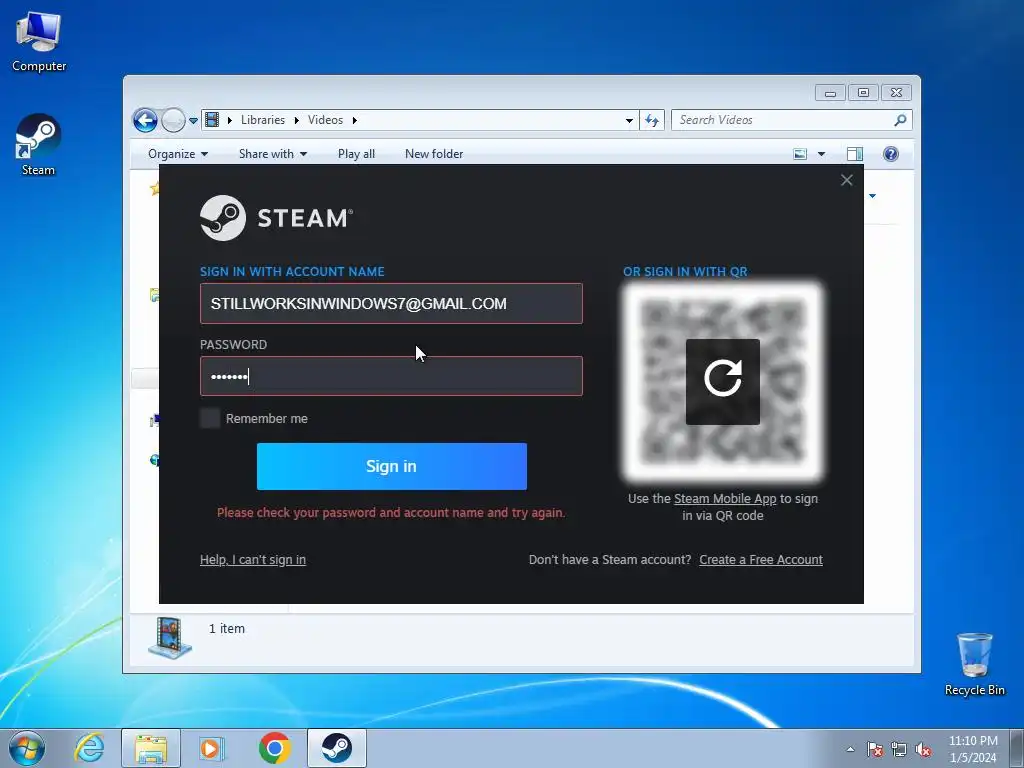Open Explorer help button

pos(891,154)
